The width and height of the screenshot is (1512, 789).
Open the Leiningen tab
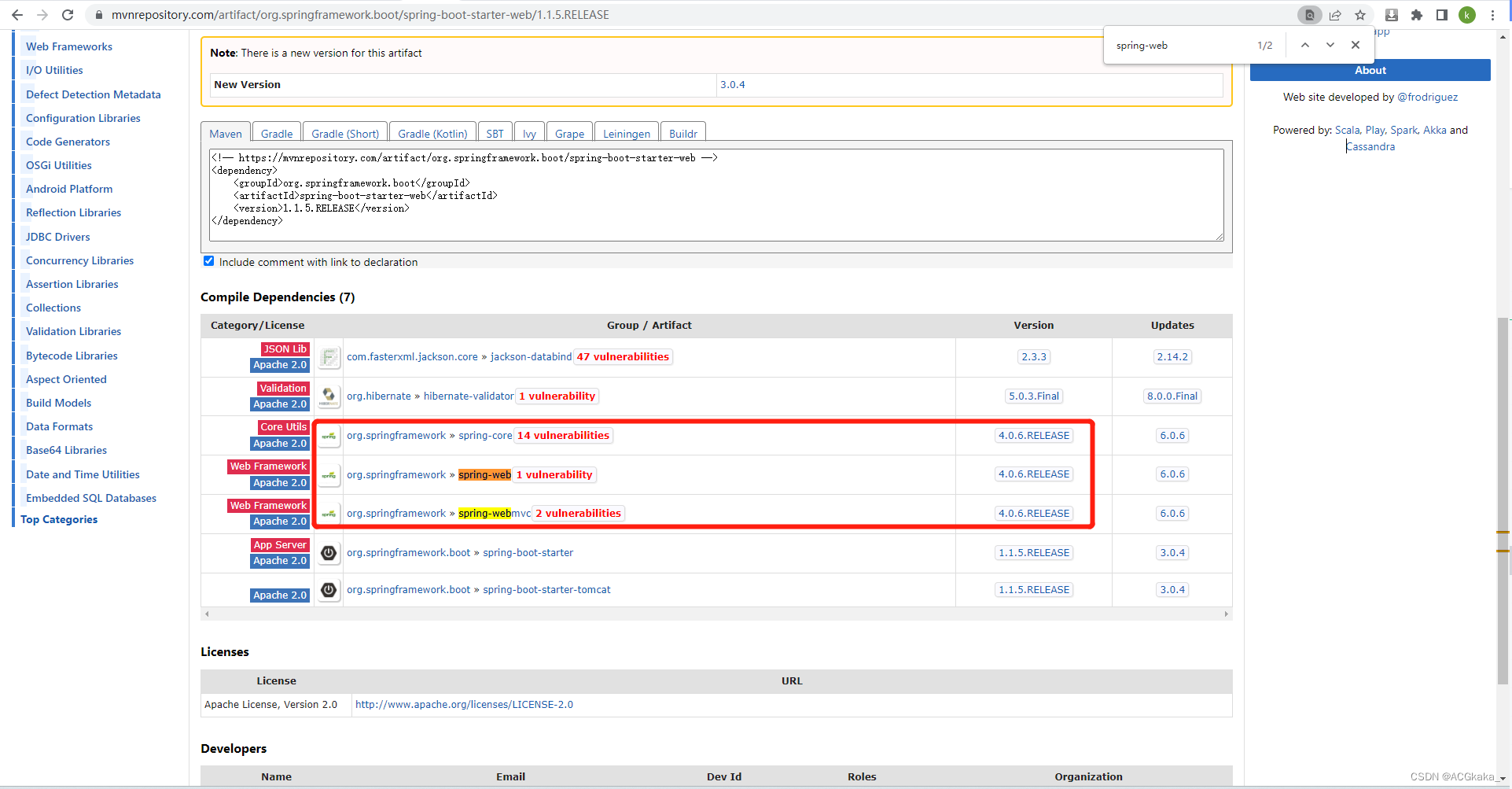[x=627, y=134]
